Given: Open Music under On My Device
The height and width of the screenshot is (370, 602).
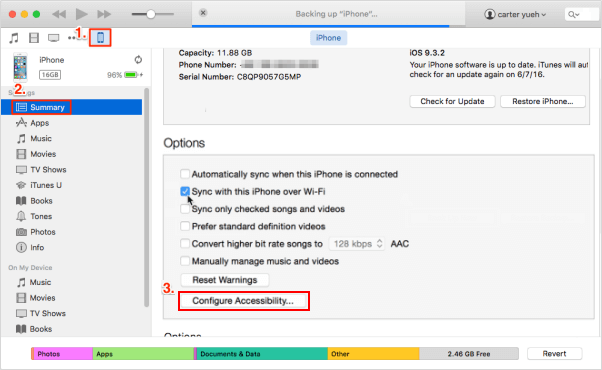Looking at the screenshot, I should [x=33, y=282].
